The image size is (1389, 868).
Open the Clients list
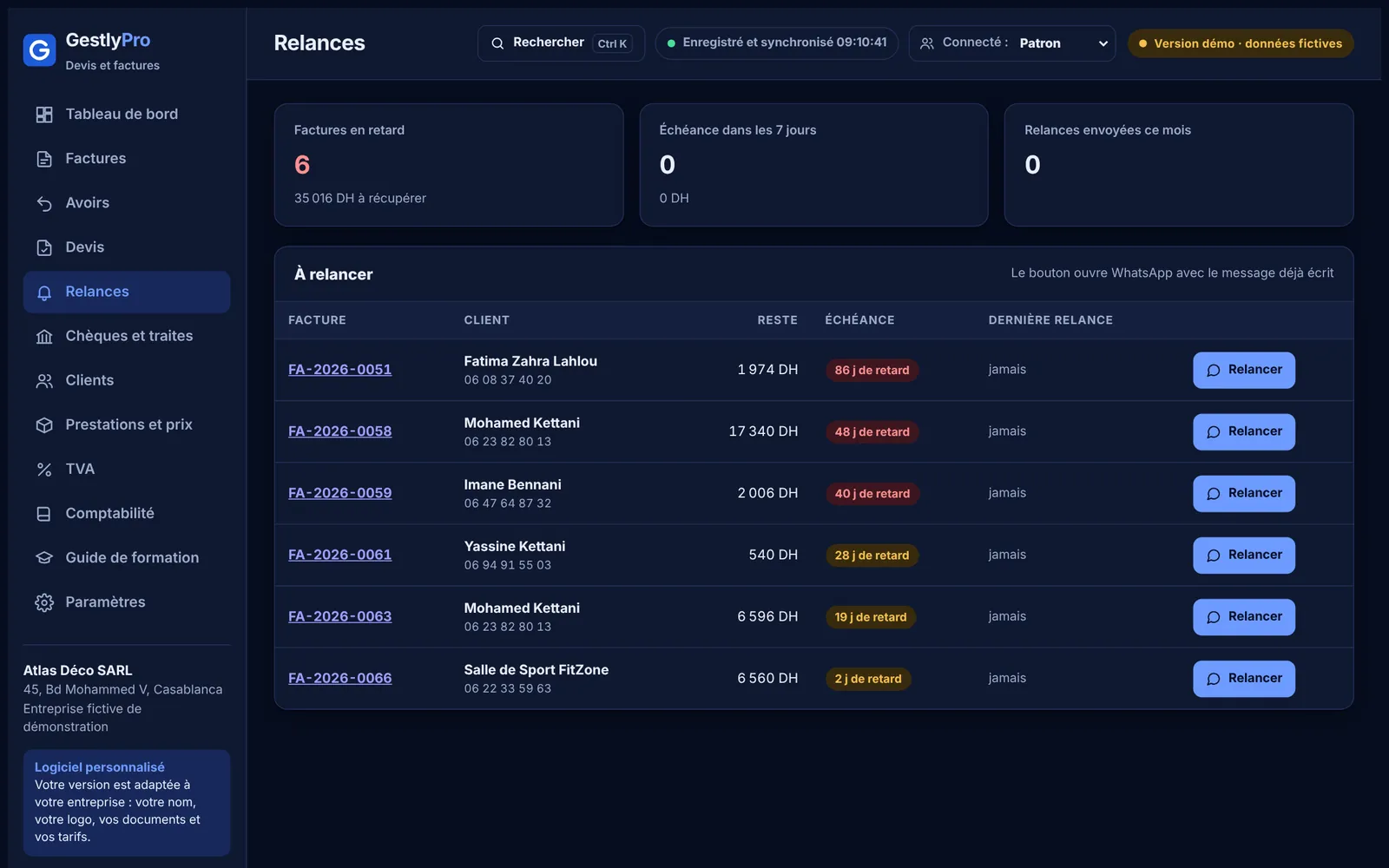tap(127, 381)
